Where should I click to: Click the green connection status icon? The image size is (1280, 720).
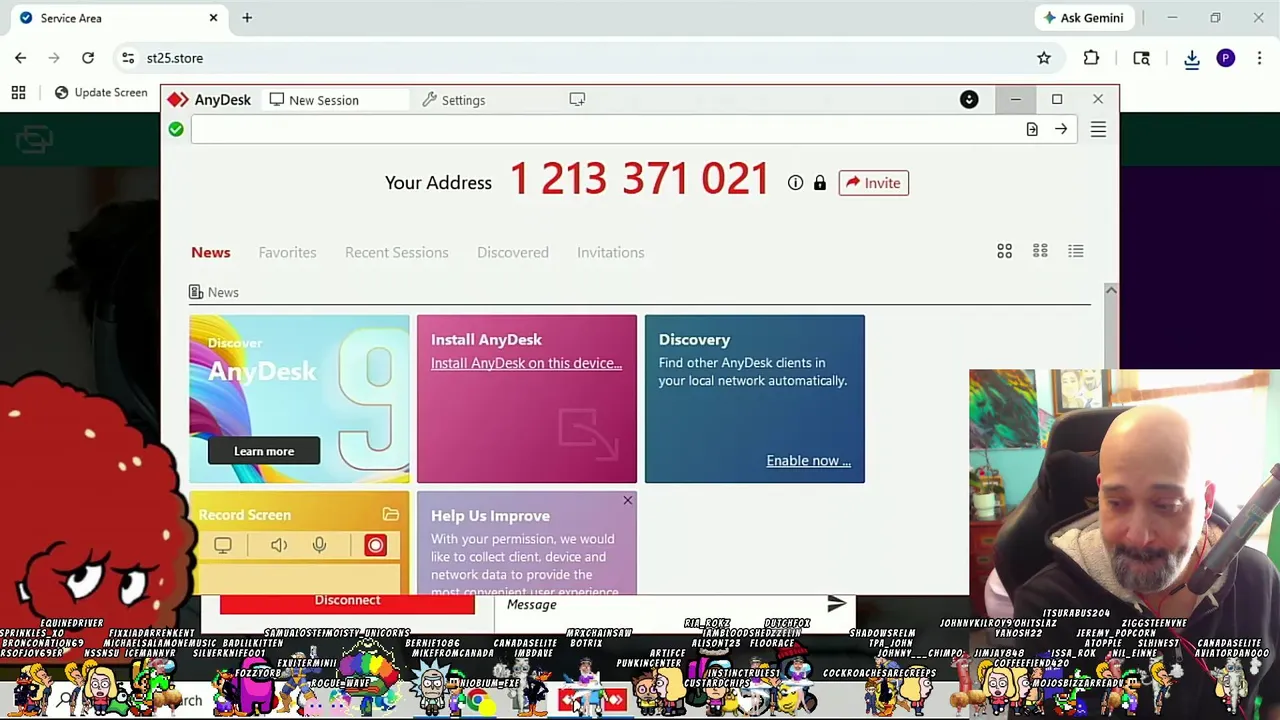[176, 129]
